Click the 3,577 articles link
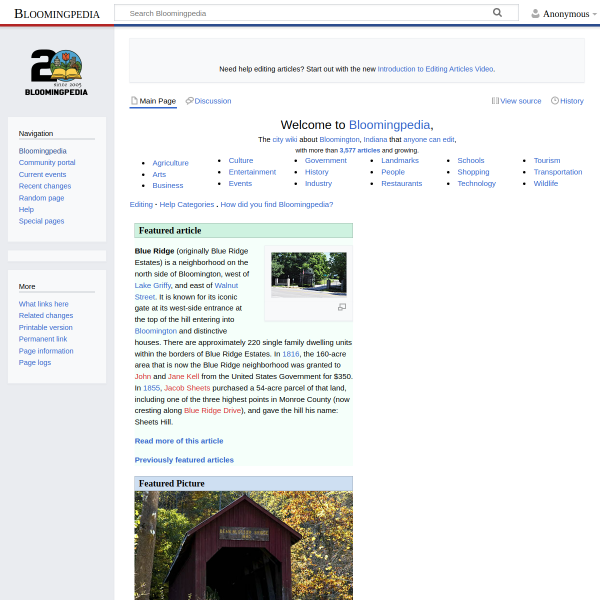Screen dimensions: 600x600 (x=360, y=150)
